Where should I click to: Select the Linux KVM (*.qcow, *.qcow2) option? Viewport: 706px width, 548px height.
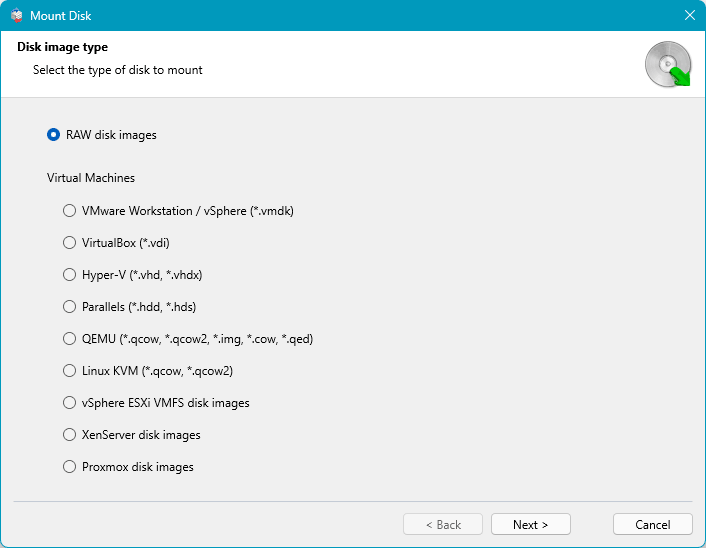[69, 371]
